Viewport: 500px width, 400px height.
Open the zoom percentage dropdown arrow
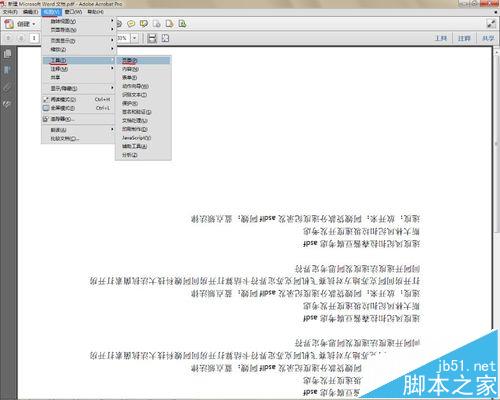pyautogui.click(x=134, y=38)
